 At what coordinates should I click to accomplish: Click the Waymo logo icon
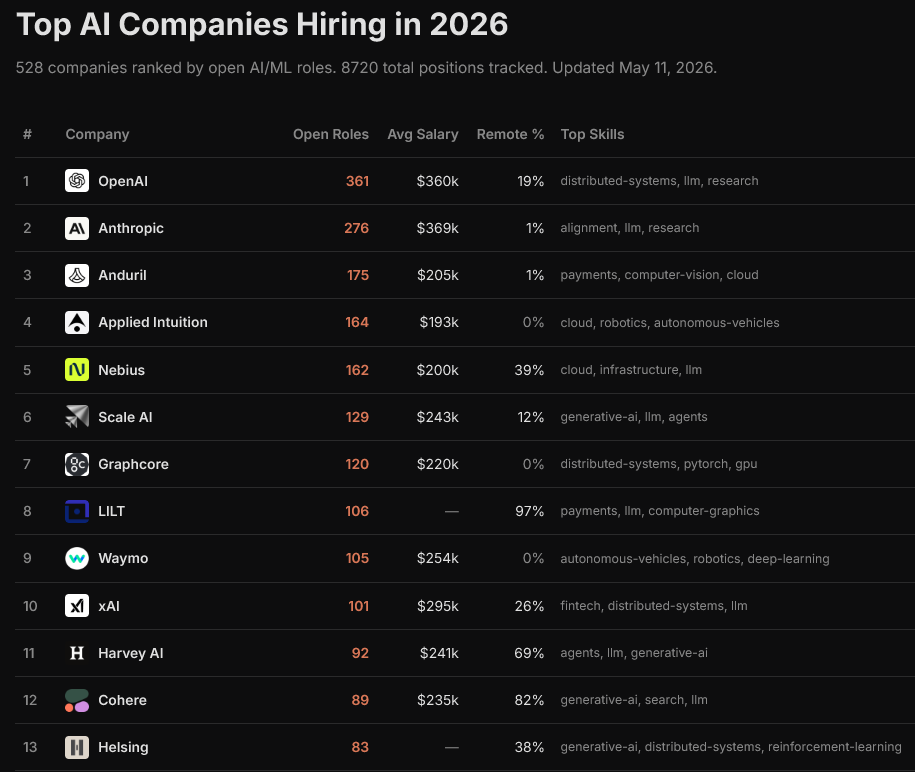click(76, 558)
